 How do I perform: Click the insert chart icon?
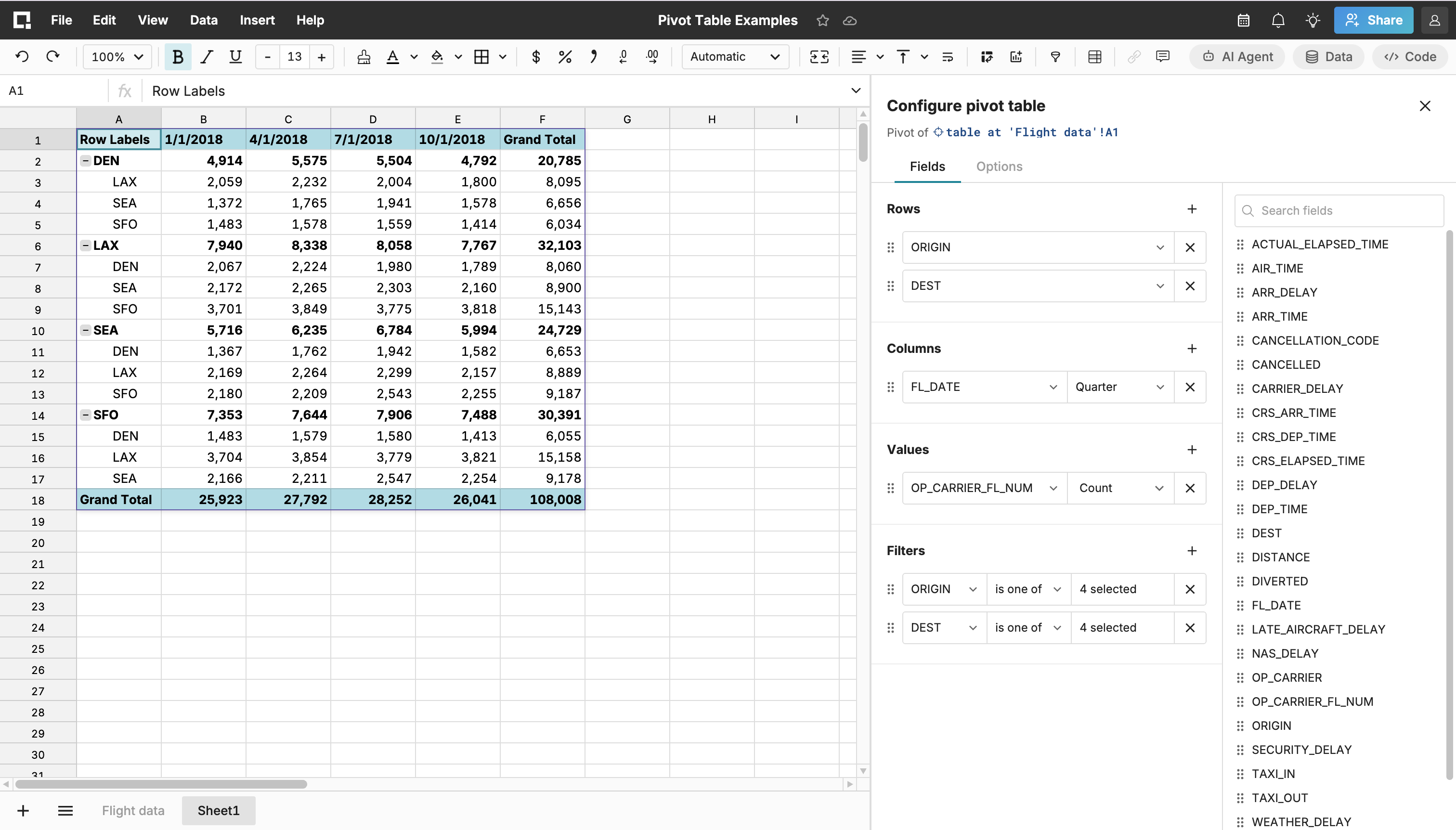1016,56
